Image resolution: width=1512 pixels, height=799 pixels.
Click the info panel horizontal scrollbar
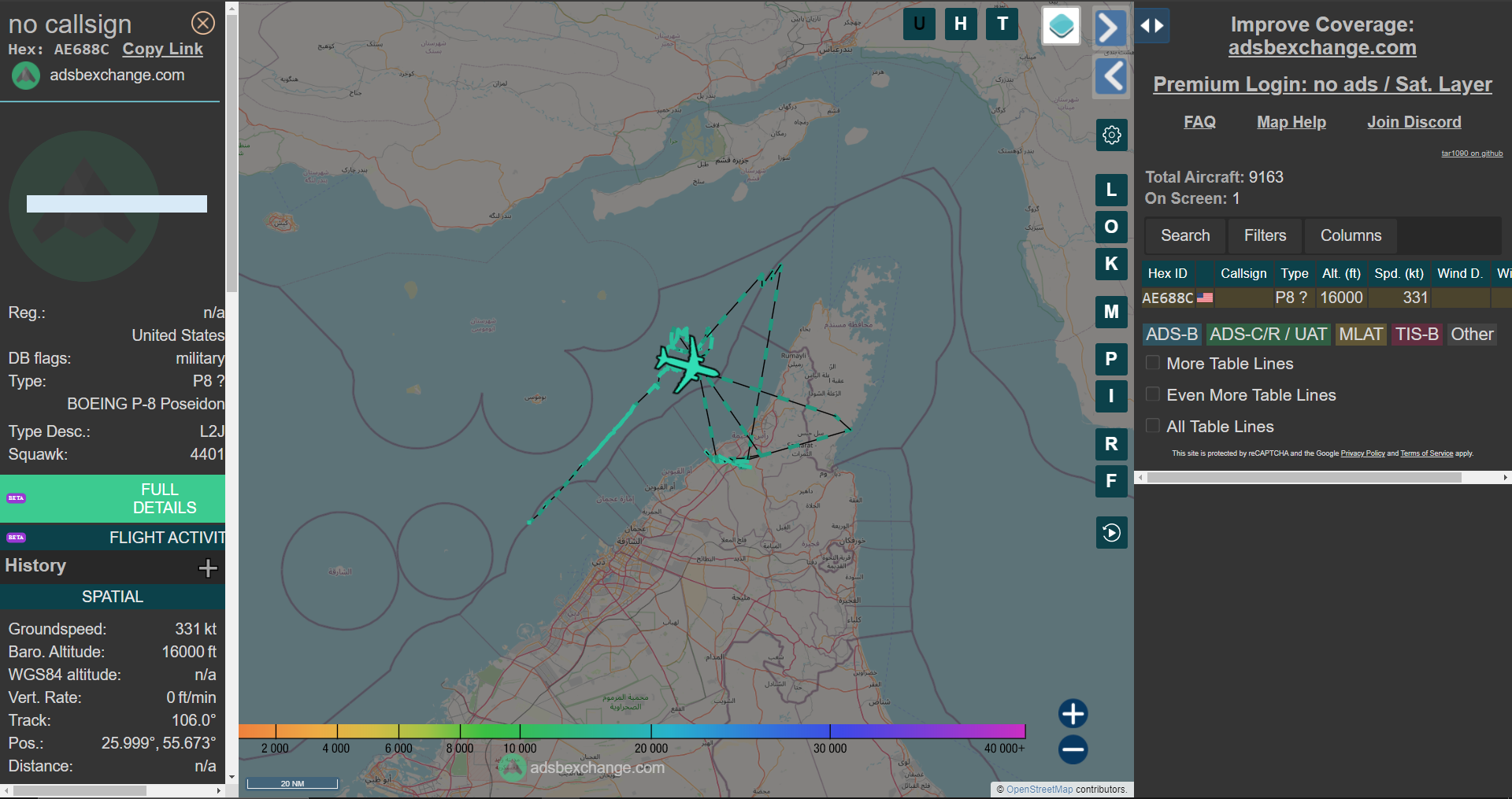click(x=79, y=790)
